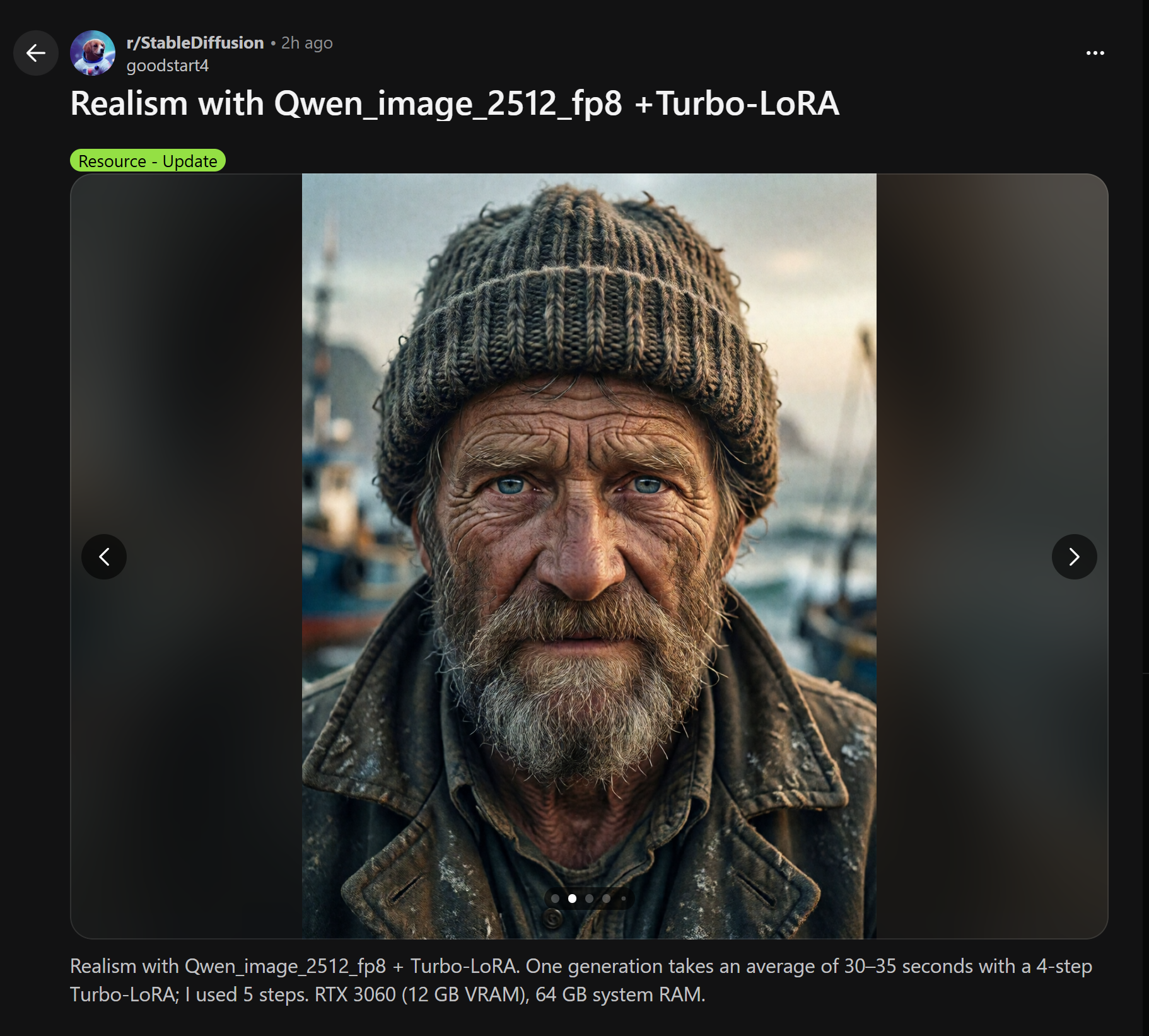Jump to the first gallery image dot
The height and width of the screenshot is (1036, 1149).
pyautogui.click(x=555, y=899)
